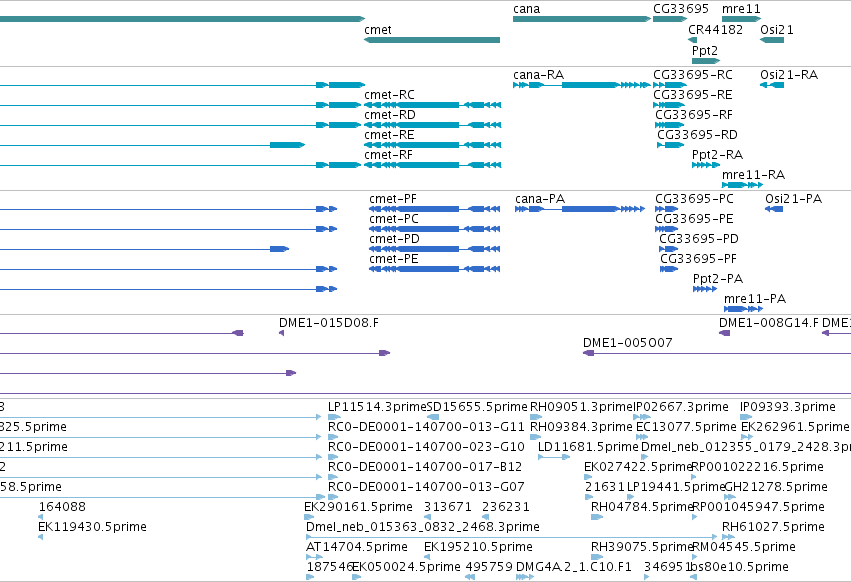Click the RH09384.3prime EST
Screen dimensions: 851x582
pos(535,437)
